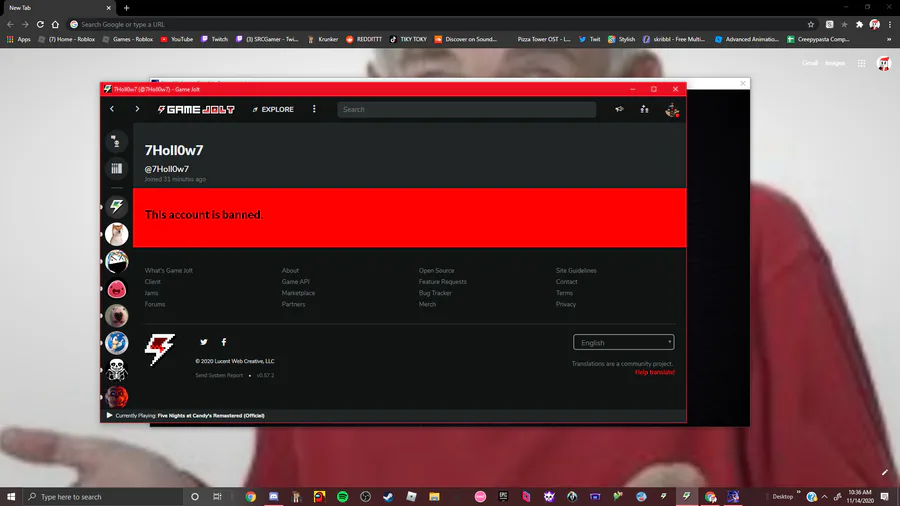Viewport: 900px width, 506px height.
Task: Reload the Chrome page
Action: click(x=40, y=24)
